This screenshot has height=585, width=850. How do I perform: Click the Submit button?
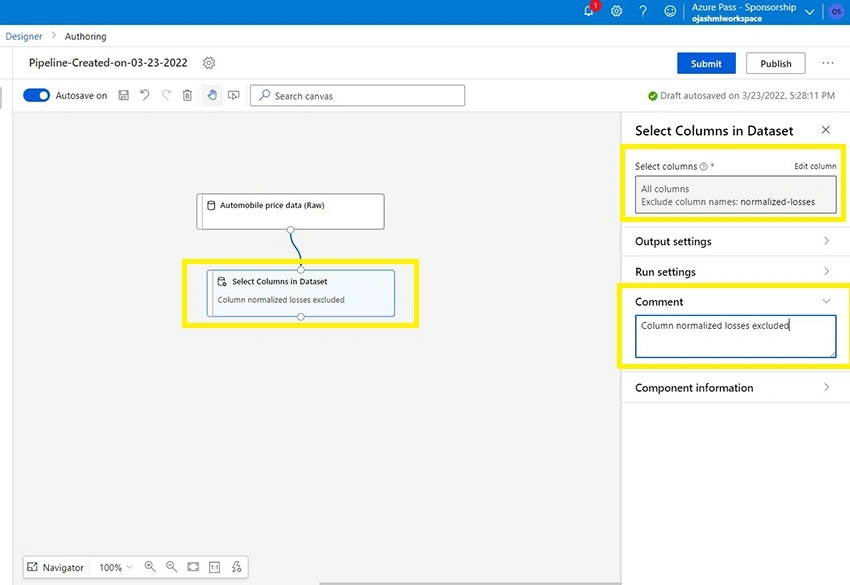[x=706, y=63]
